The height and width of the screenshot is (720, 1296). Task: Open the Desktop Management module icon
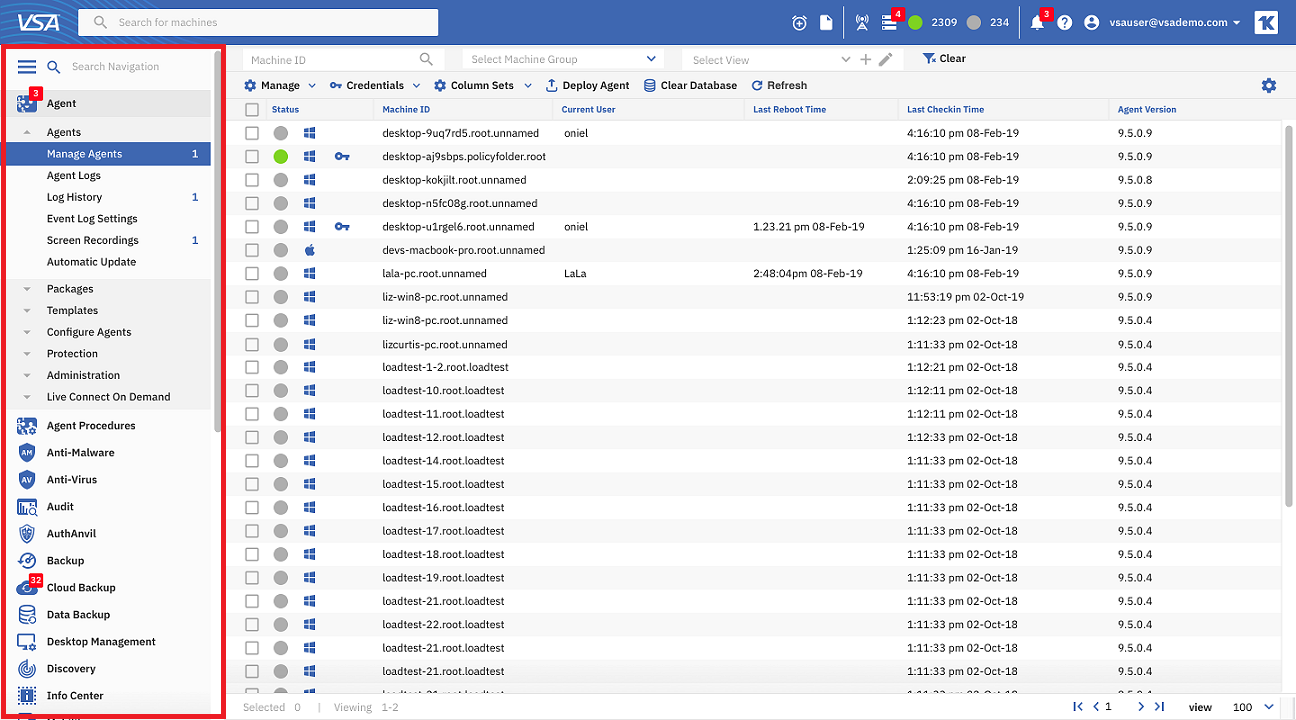27,642
